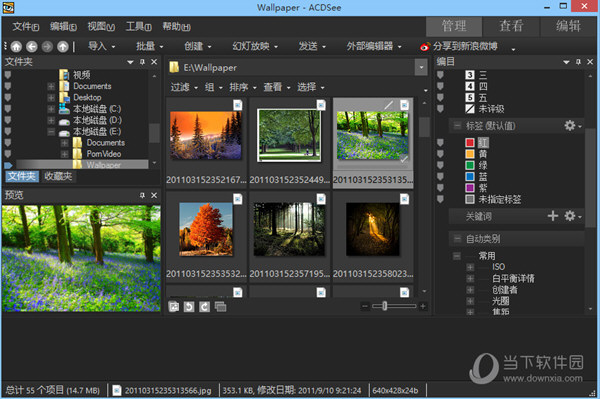The image size is (600, 399).
Task: Toggle easy-select marker beside 黄 label
Action: coord(440,154)
